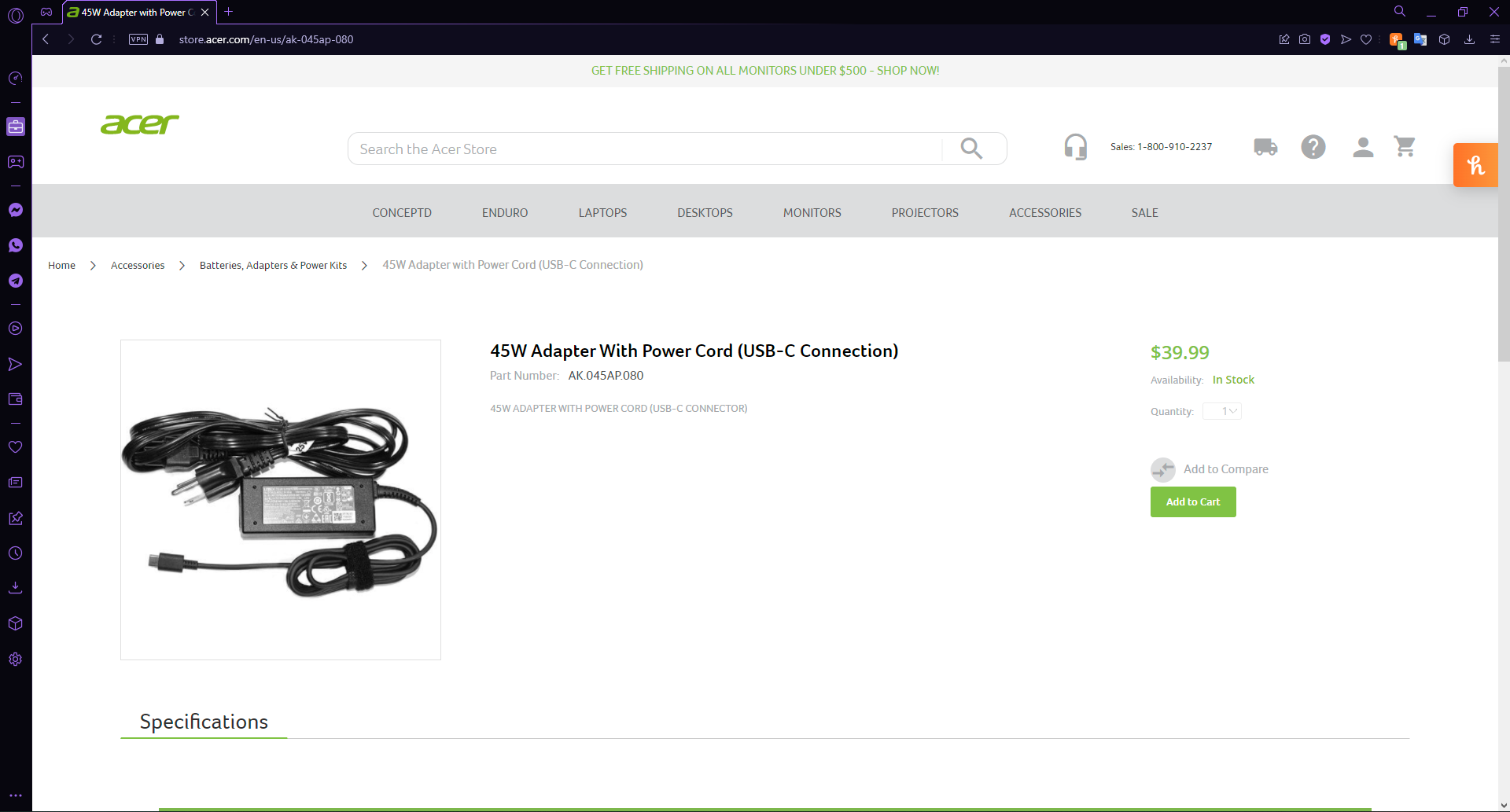Open the browser toolbar downloads icon
Screen dimensions: 1510x812
(x=1469, y=39)
